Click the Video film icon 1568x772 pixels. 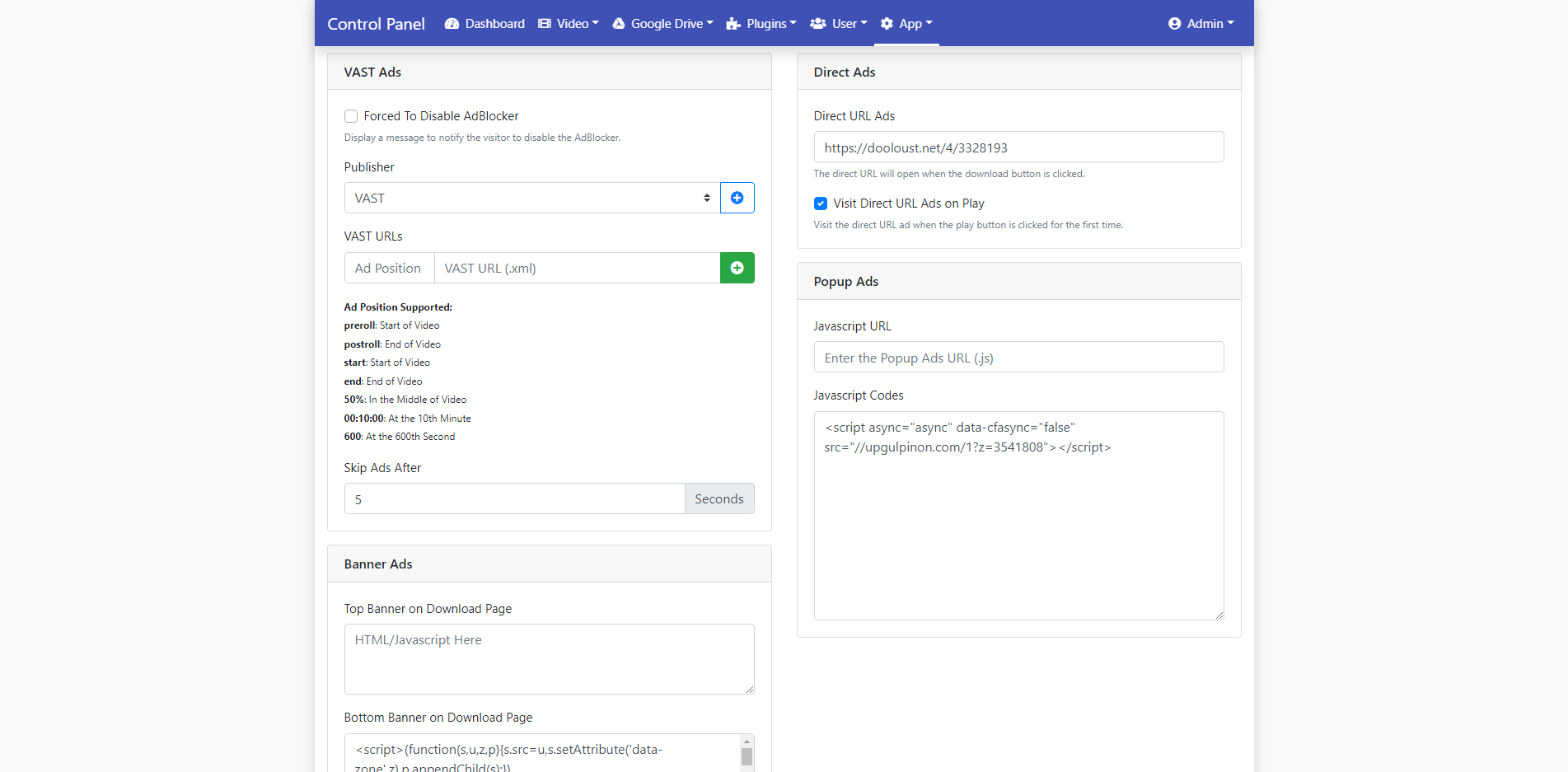545,24
